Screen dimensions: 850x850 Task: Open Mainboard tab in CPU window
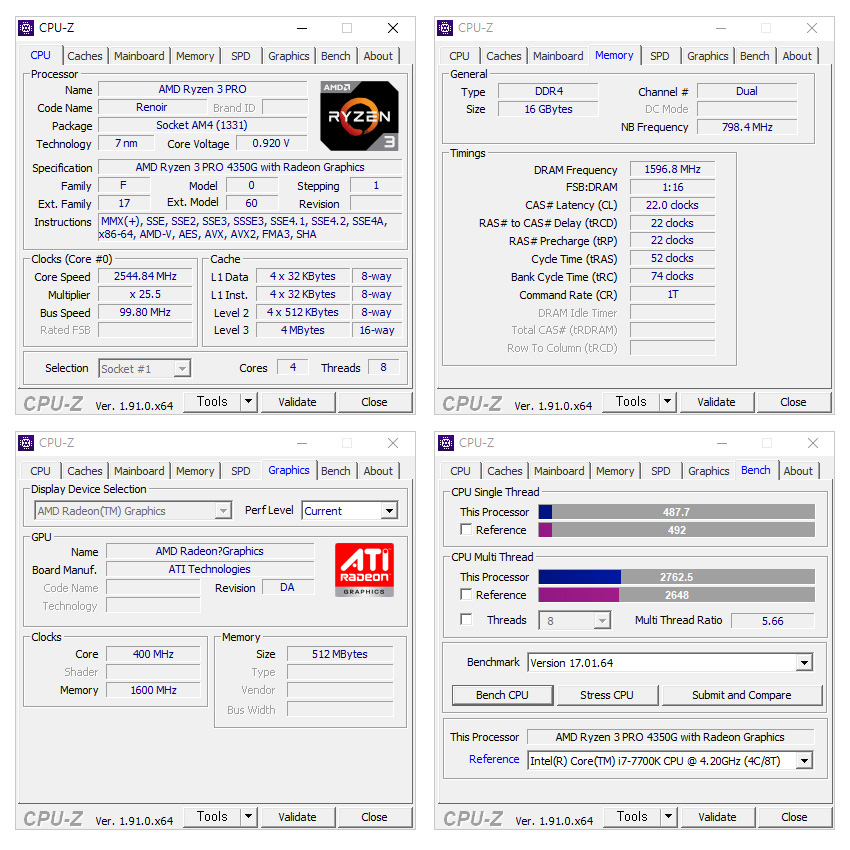click(139, 56)
